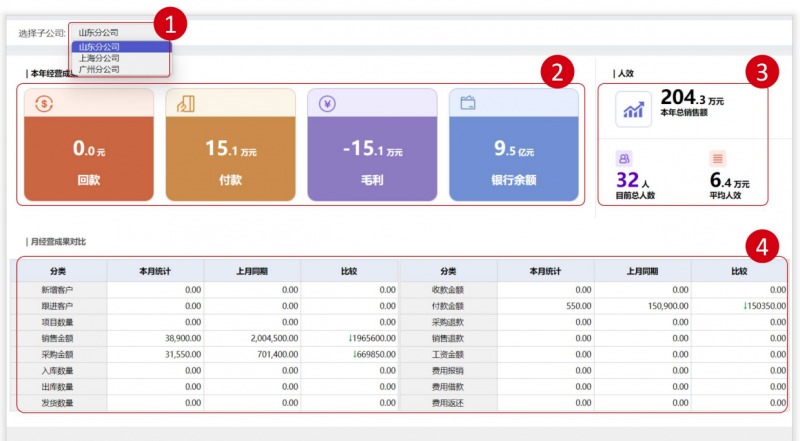
Task: Select 上海分公司 from the dropdown list
Action: point(99,58)
